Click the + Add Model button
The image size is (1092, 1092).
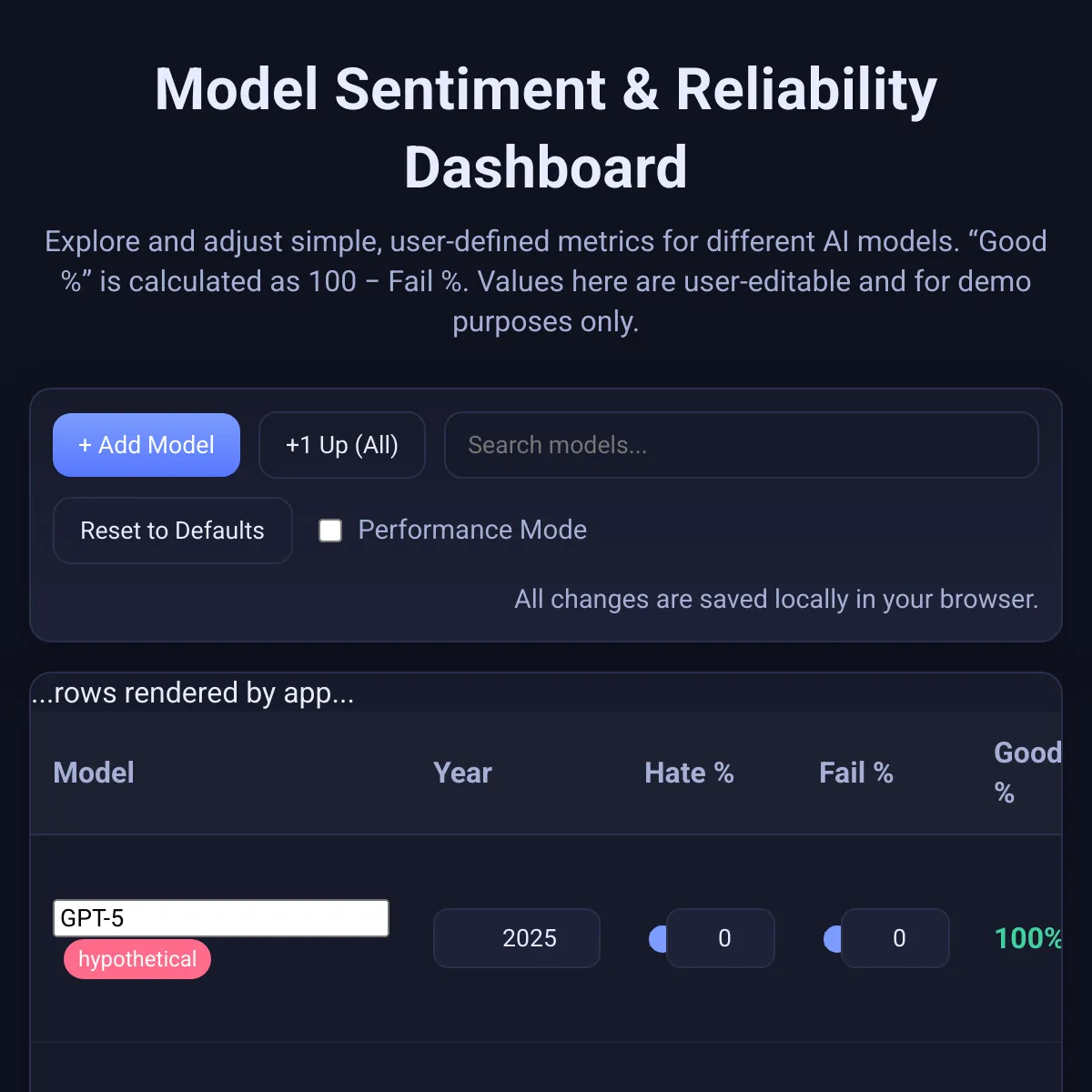click(147, 445)
